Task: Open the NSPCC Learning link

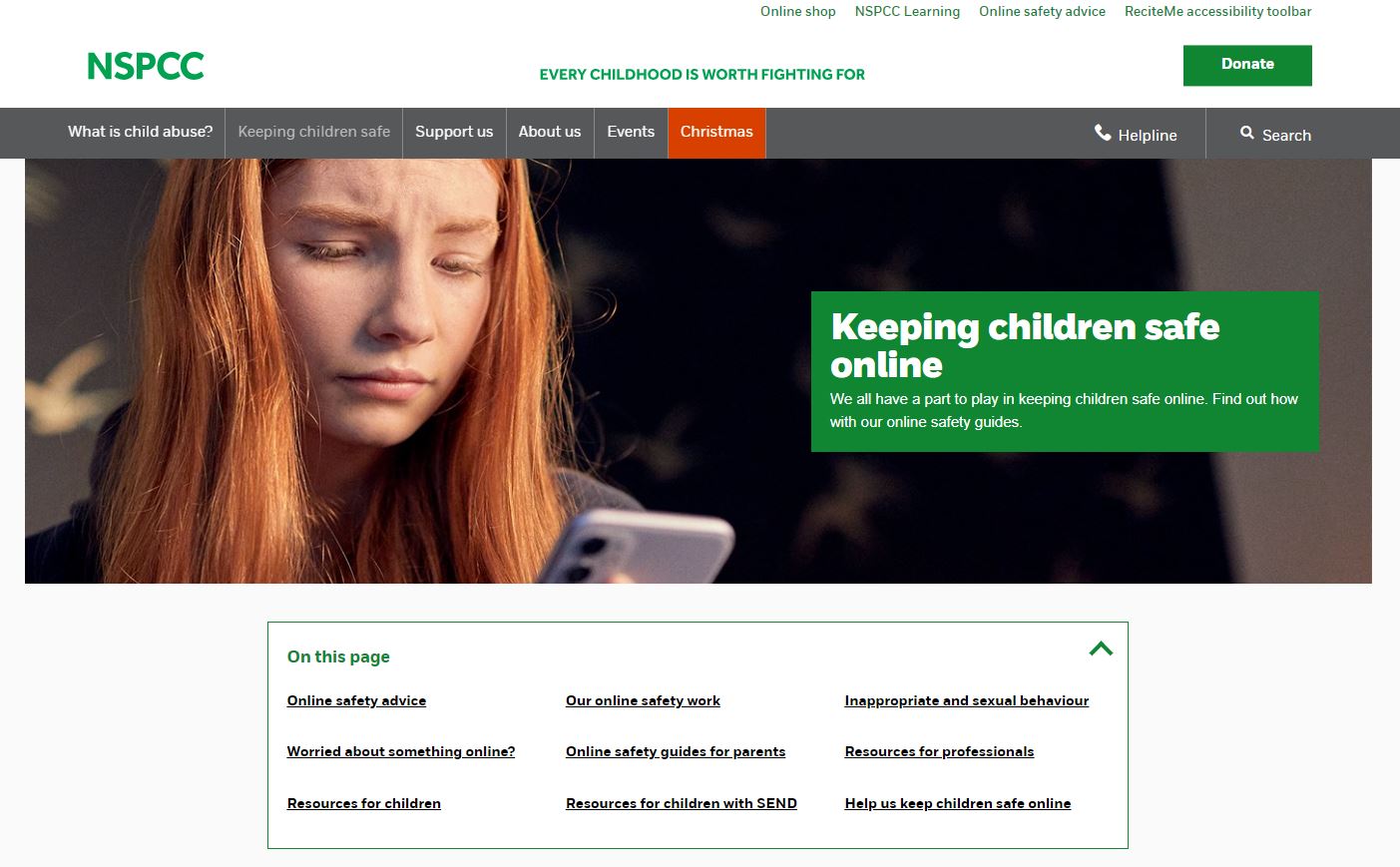Action: click(x=907, y=12)
